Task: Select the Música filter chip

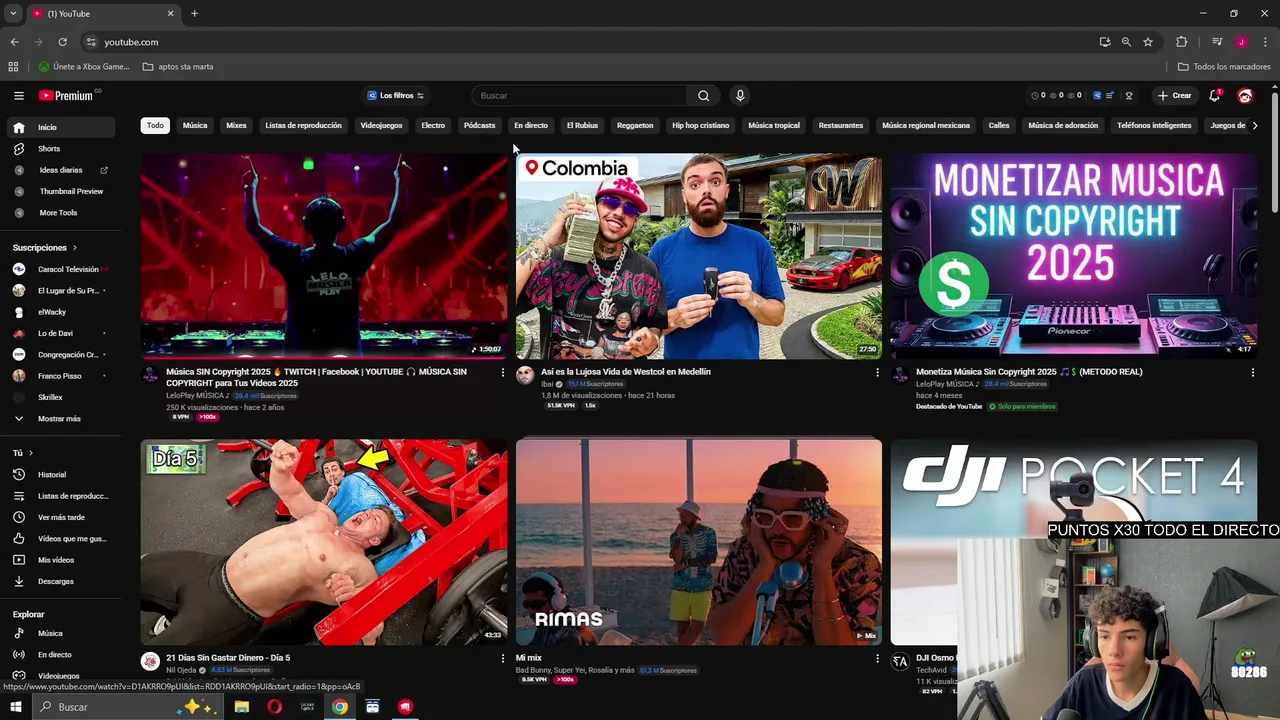Action: pyautogui.click(x=195, y=125)
